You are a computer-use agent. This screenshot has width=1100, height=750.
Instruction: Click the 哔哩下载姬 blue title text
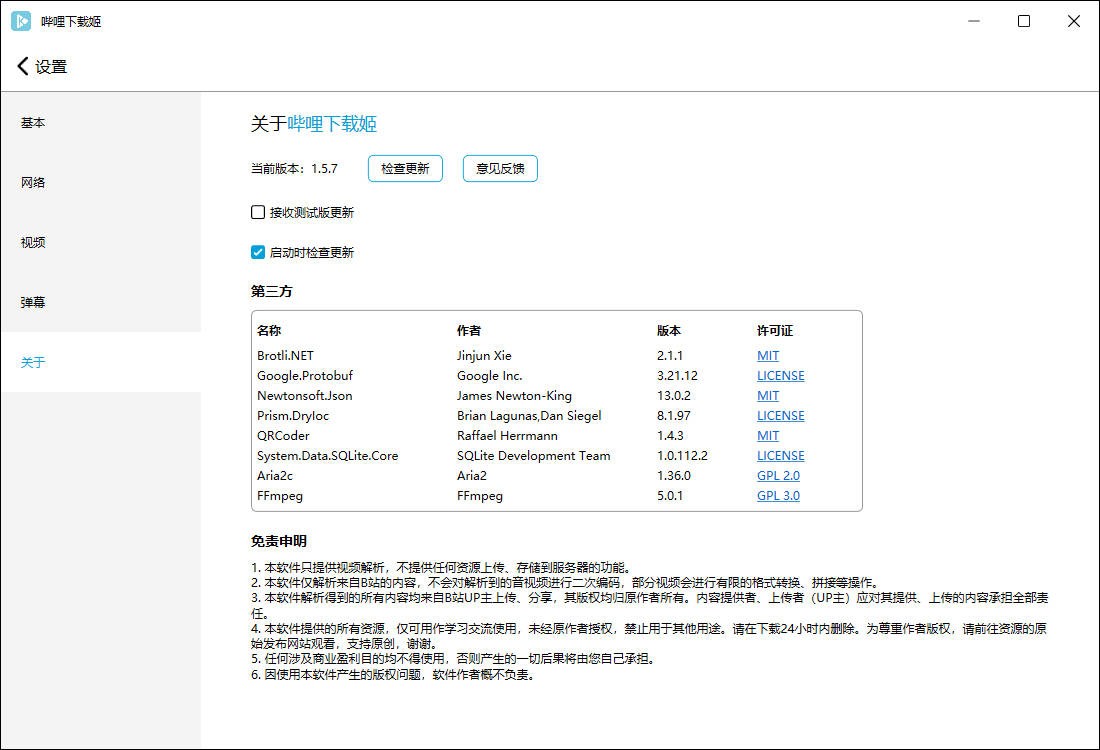click(332, 124)
